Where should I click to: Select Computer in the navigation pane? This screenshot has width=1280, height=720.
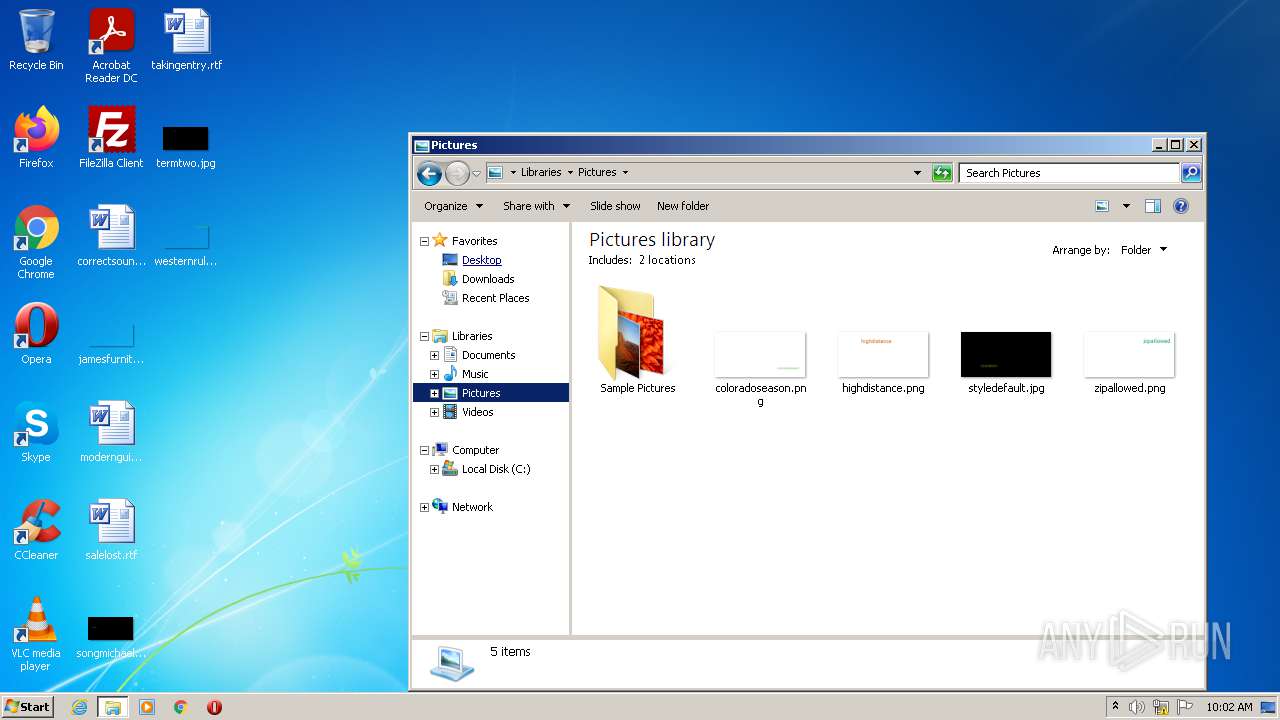[475, 450]
